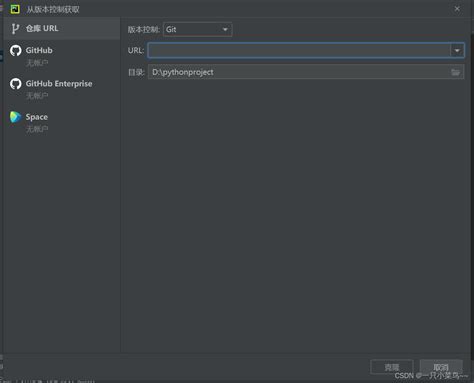
Task: Click the 版本控制 label
Action: (144, 30)
